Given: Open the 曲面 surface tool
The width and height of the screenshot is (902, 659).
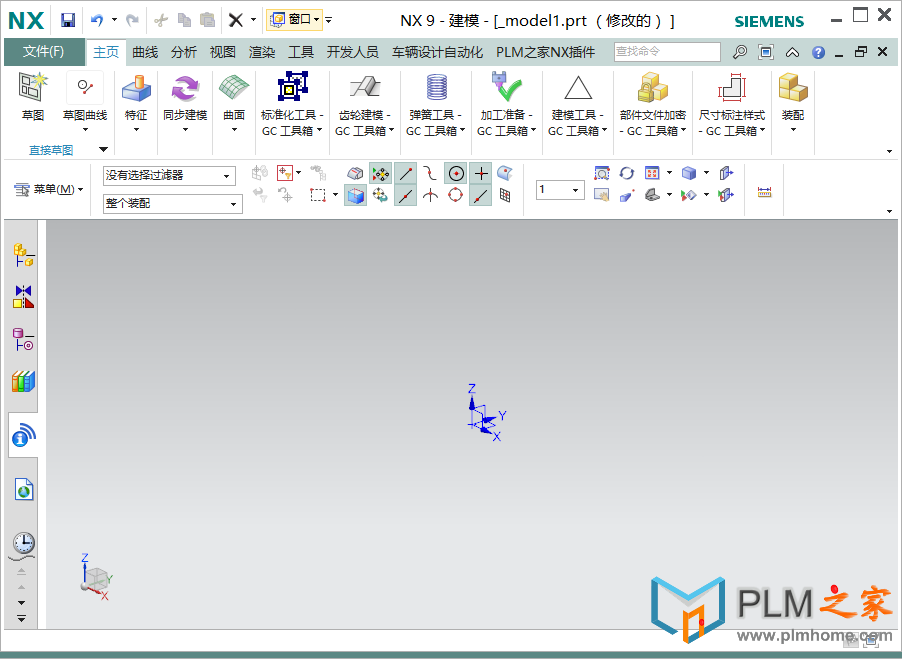Looking at the screenshot, I should click(234, 102).
